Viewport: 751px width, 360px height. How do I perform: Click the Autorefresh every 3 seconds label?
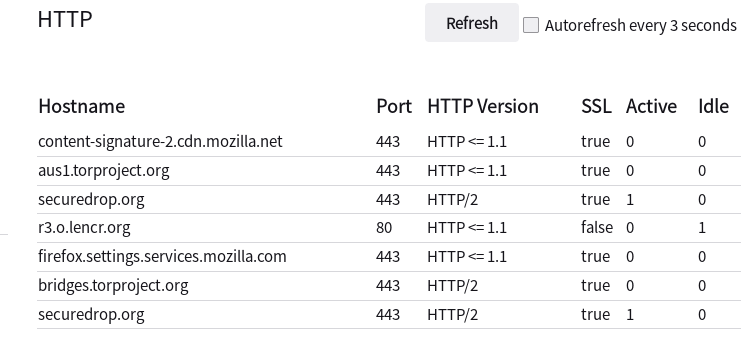point(640,25)
